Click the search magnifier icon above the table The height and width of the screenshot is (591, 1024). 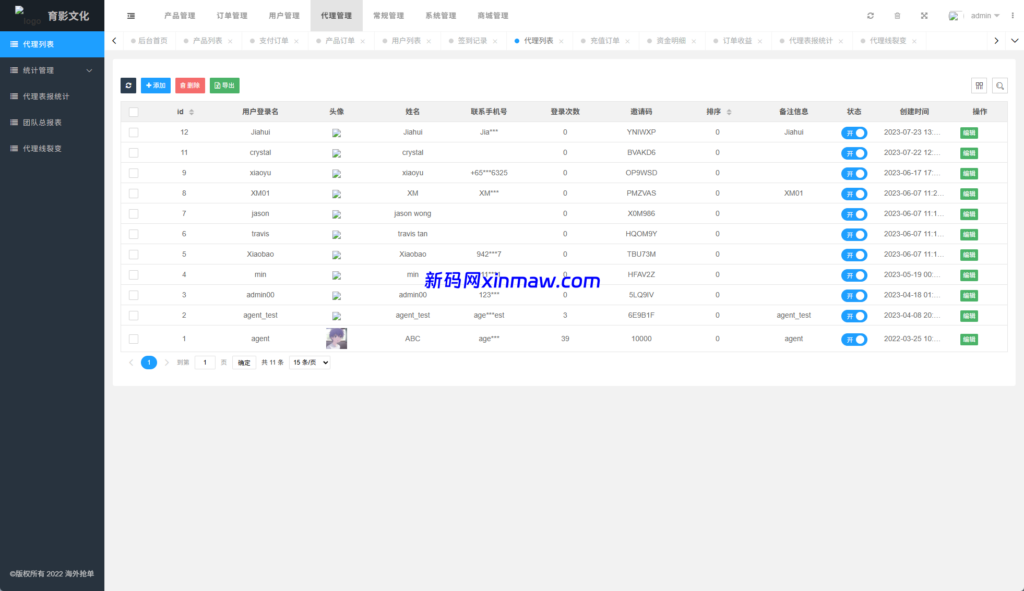[999, 86]
